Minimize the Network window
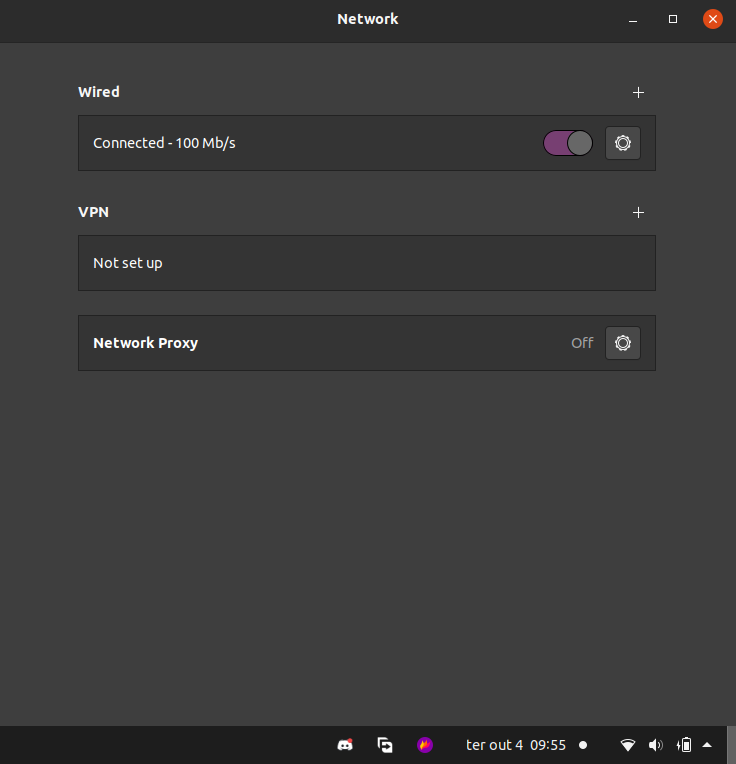Viewport: 736px width, 764px height. (633, 19)
